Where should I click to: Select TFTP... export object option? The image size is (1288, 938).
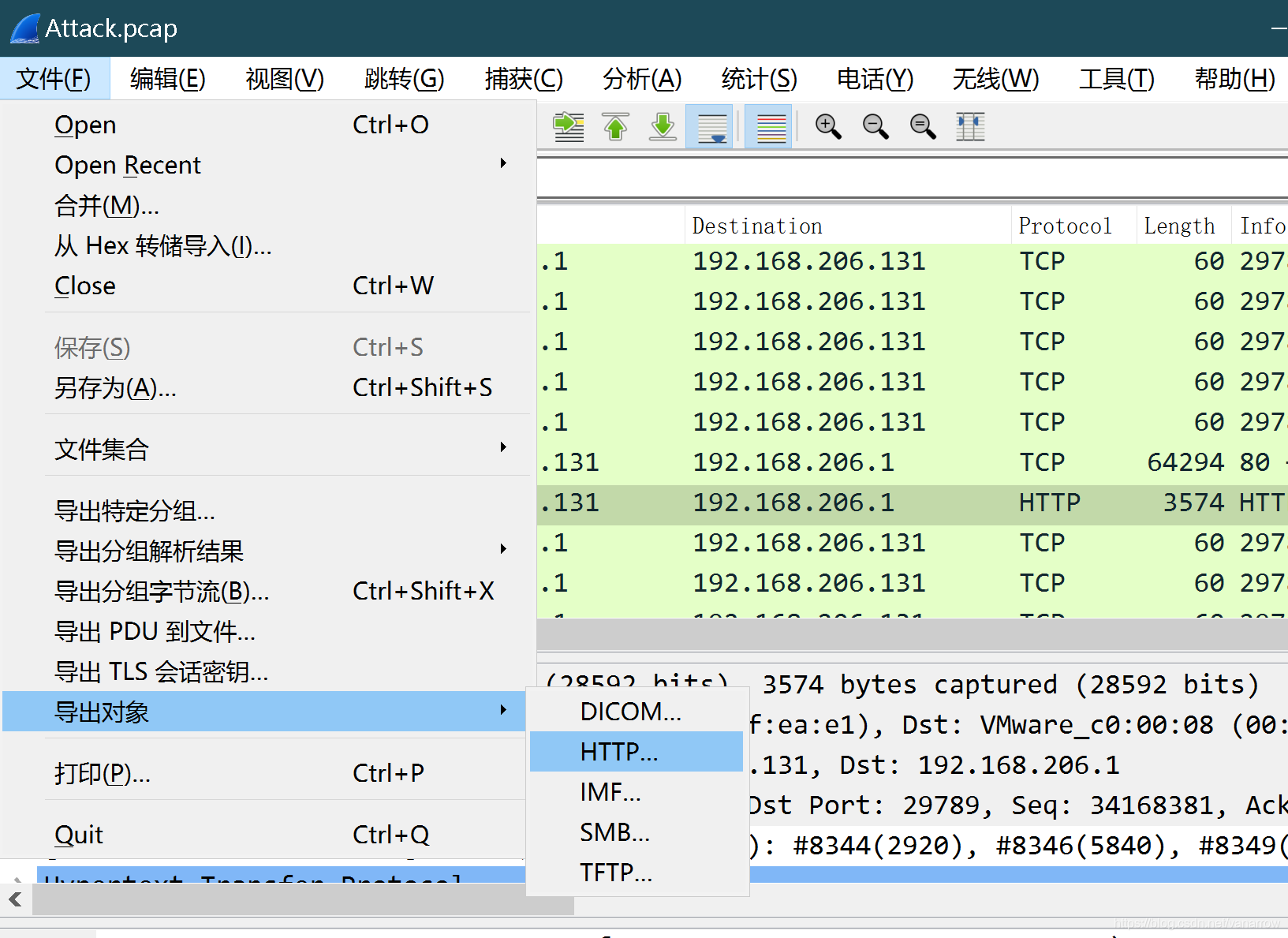(637, 873)
